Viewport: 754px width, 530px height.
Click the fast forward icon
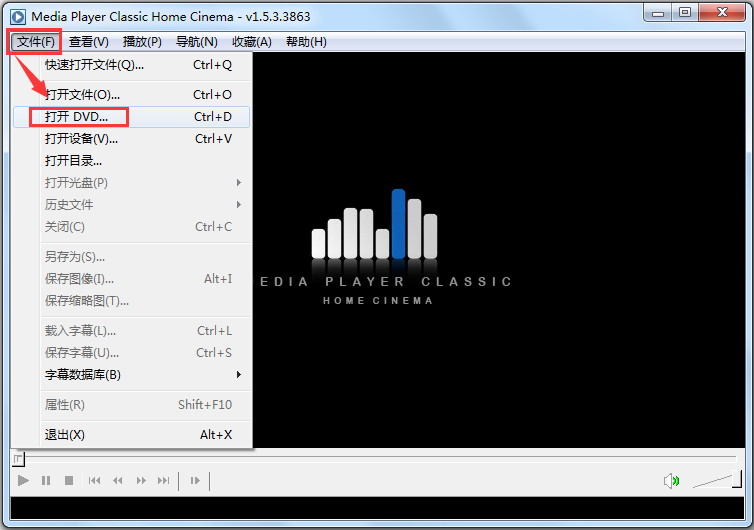[141, 481]
